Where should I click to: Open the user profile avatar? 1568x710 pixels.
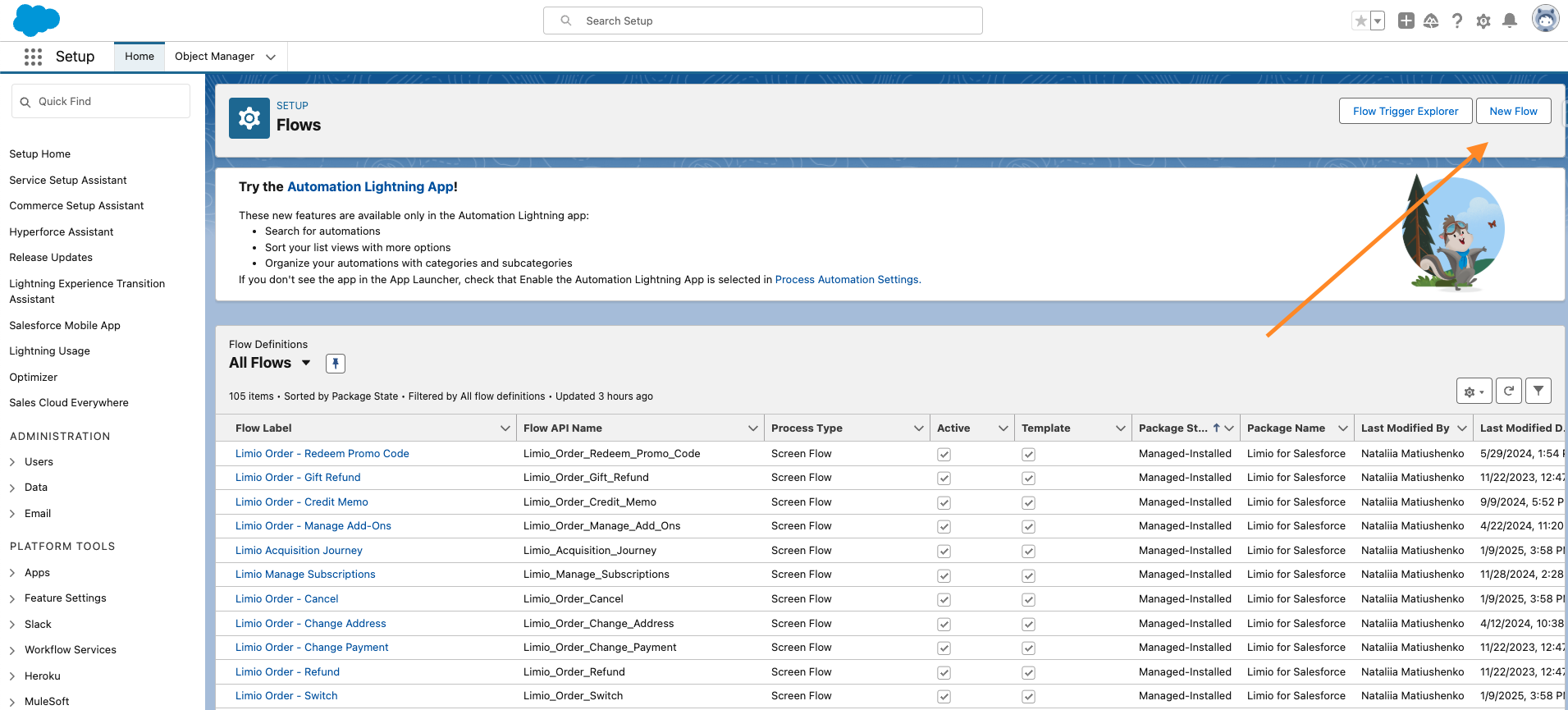pos(1545,19)
